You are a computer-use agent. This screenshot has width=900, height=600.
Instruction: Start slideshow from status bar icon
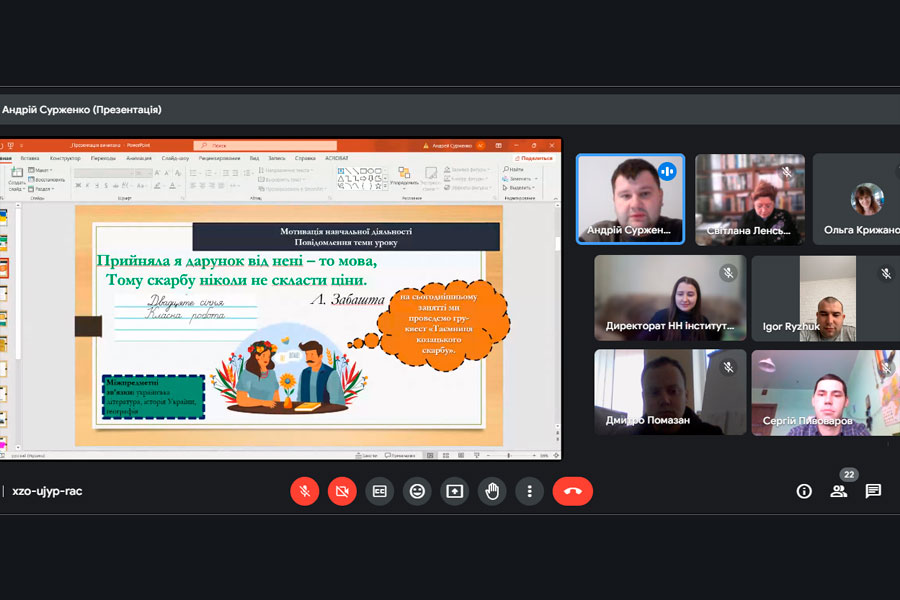(476, 455)
